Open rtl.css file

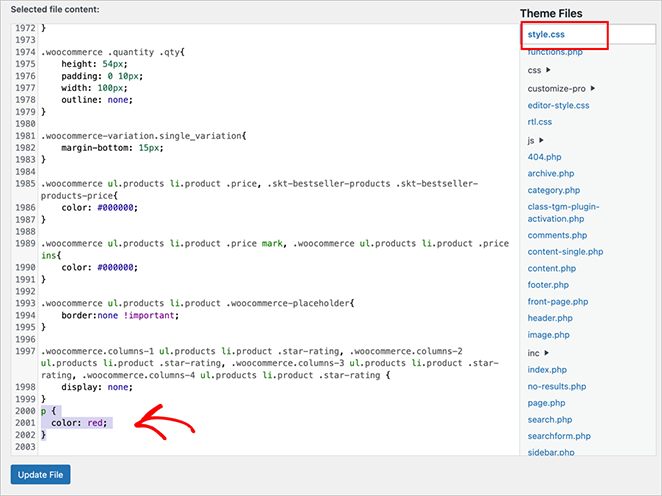click(x=541, y=123)
